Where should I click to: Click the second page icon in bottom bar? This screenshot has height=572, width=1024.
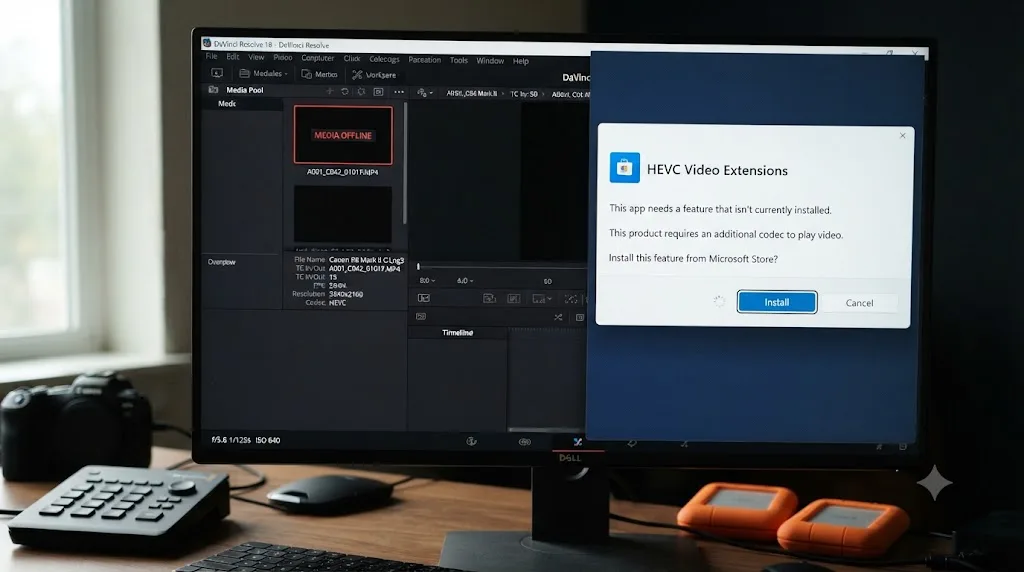coord(524,442)
